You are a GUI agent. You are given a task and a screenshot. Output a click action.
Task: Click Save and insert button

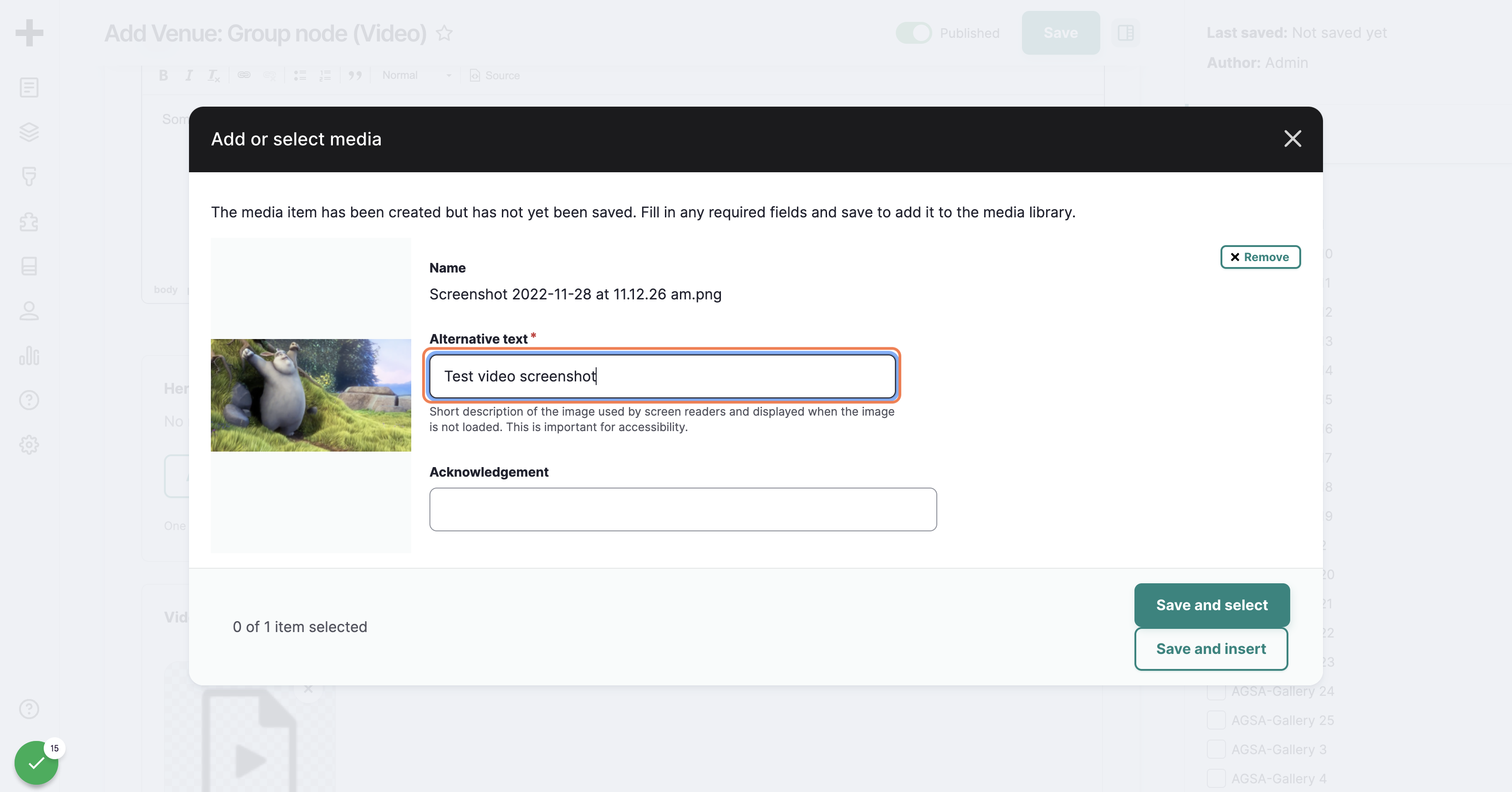[x=1211, y=649]
